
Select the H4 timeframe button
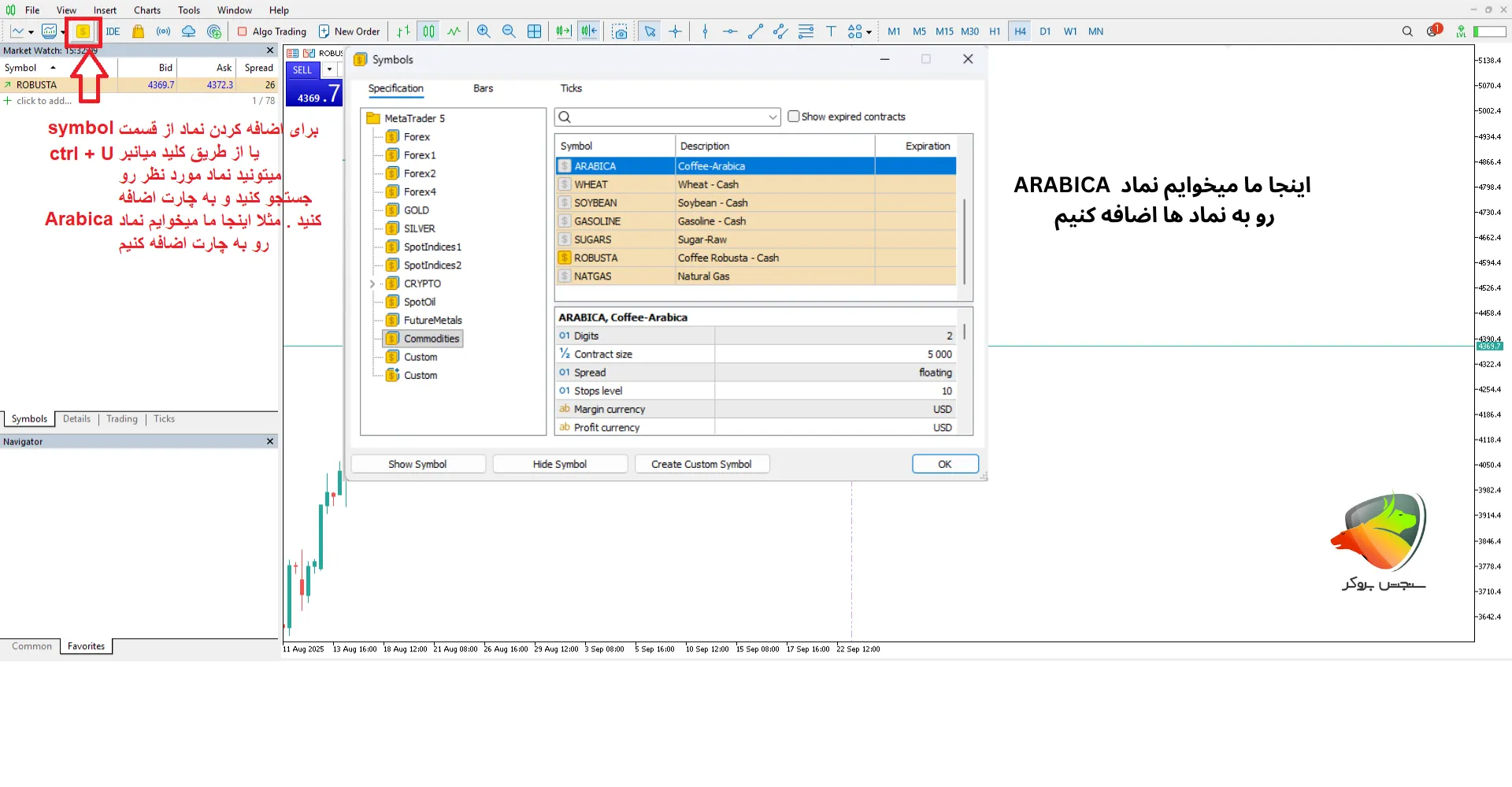1020,32
